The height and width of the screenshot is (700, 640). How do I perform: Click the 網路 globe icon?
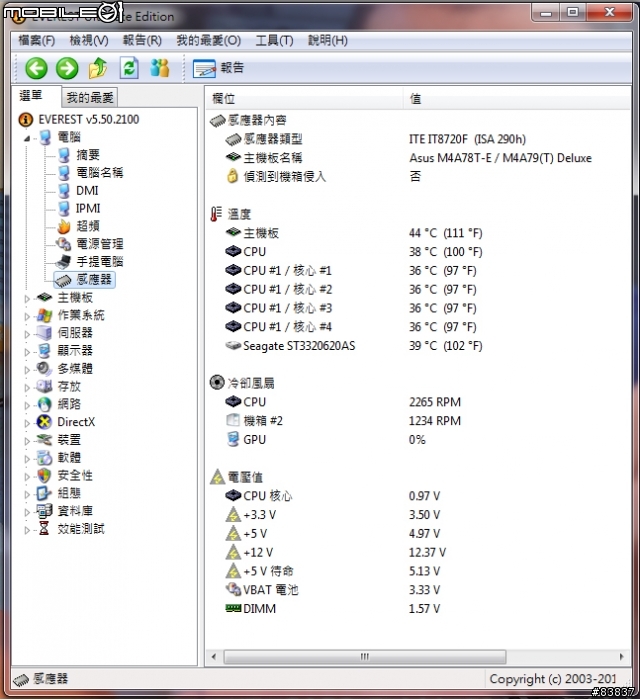pos(44,404)
